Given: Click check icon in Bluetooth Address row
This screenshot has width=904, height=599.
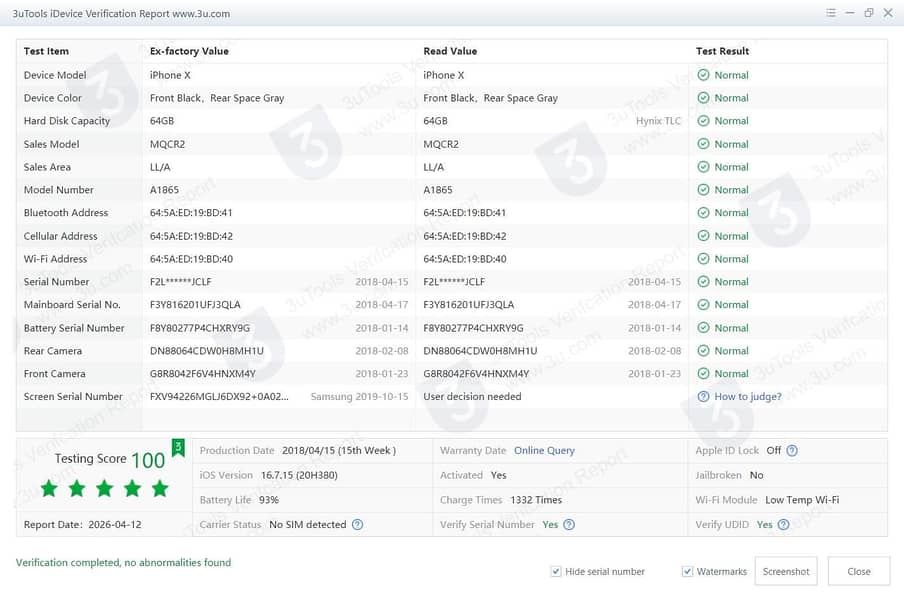Looking at the screenshot, I should coord(703,213).
